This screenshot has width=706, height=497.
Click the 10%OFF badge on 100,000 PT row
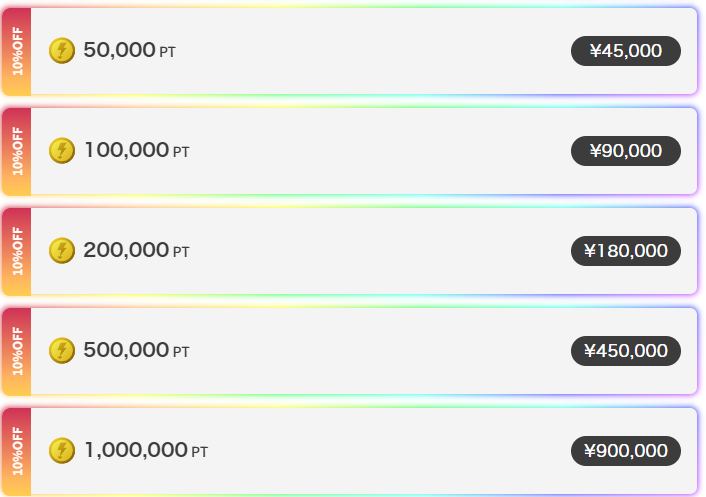(17, 151)
